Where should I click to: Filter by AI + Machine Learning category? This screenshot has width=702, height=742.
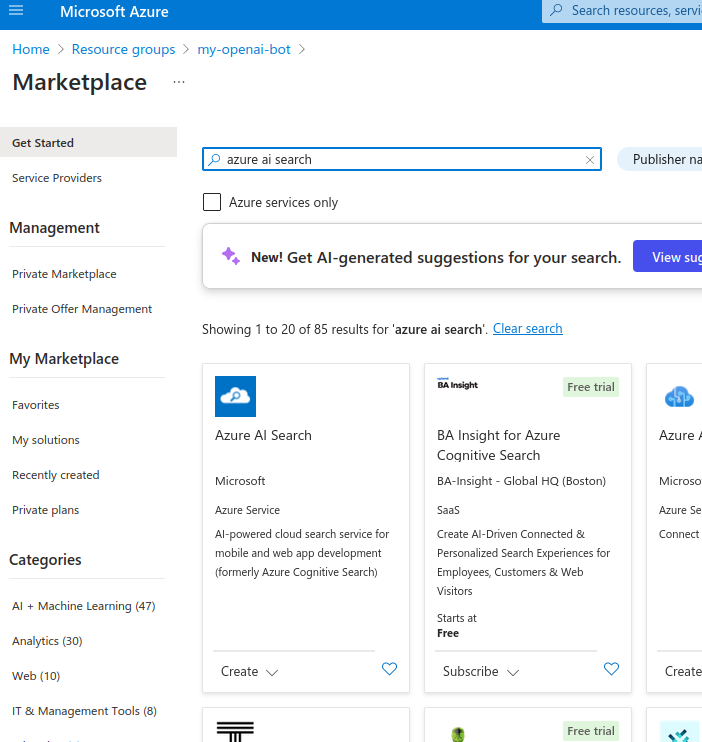[83, 606]
